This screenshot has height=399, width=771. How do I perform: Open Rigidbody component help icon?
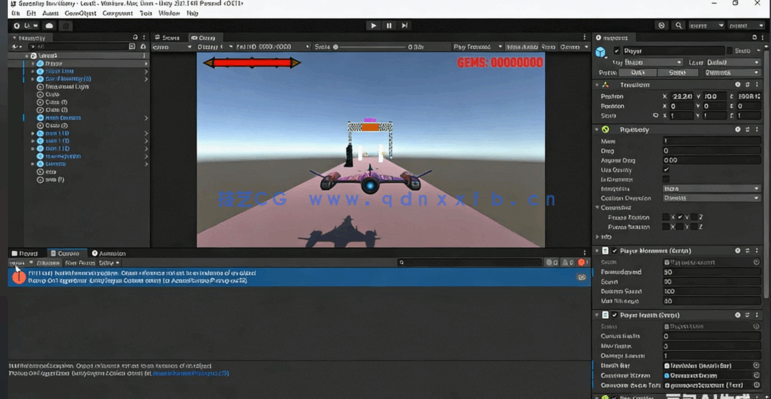738,129
